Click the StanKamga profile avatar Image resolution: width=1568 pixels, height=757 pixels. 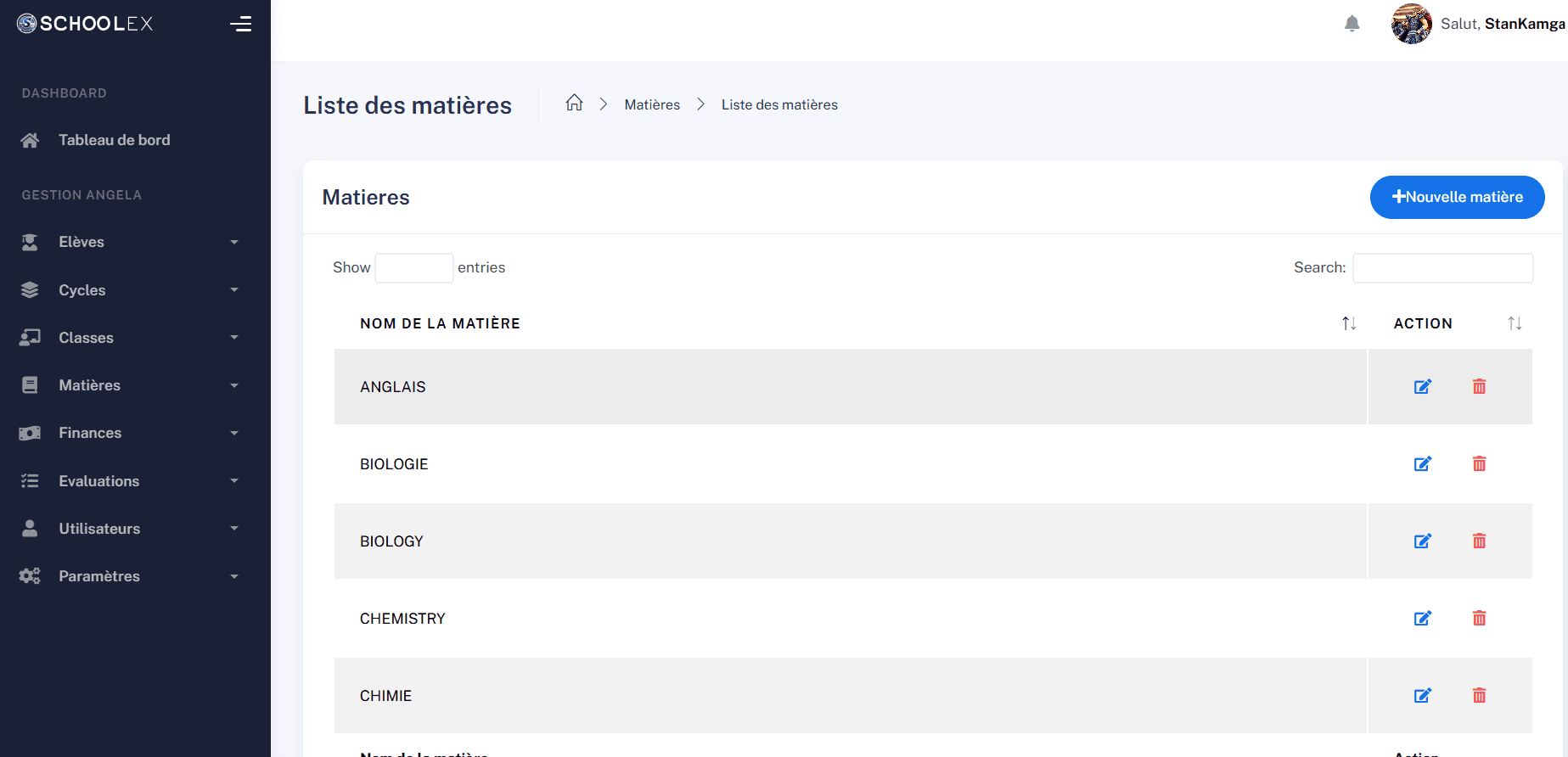point(1412,24)
